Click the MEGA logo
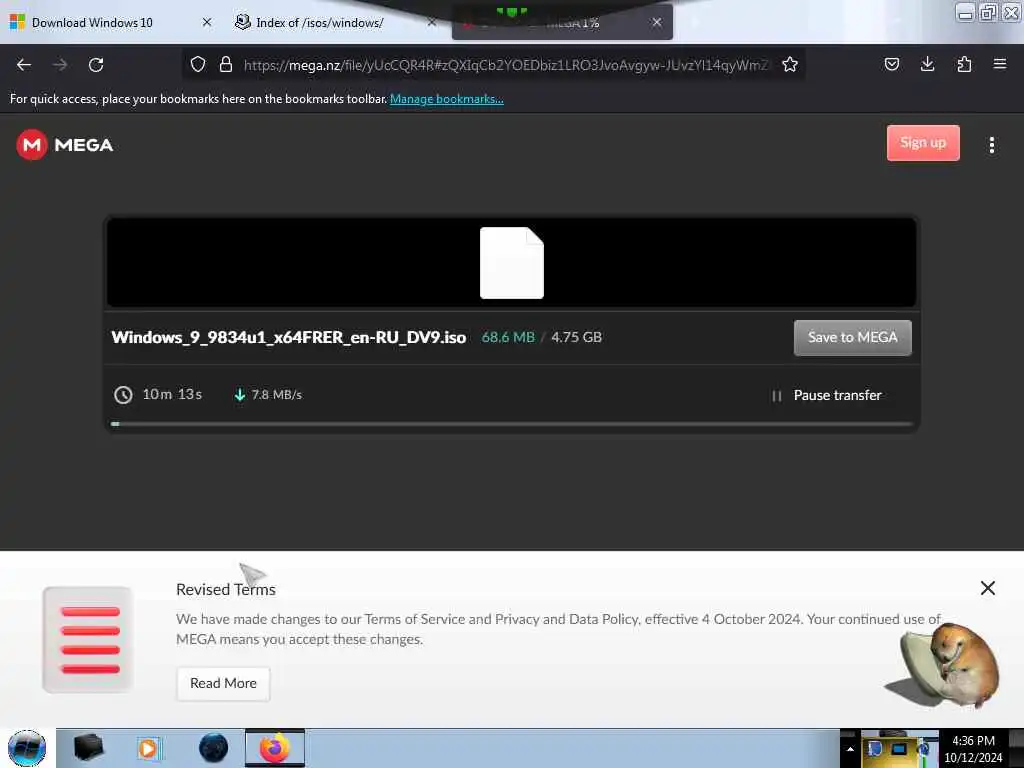The width and height of the screenshot is (1024, 768). (65, 144)
